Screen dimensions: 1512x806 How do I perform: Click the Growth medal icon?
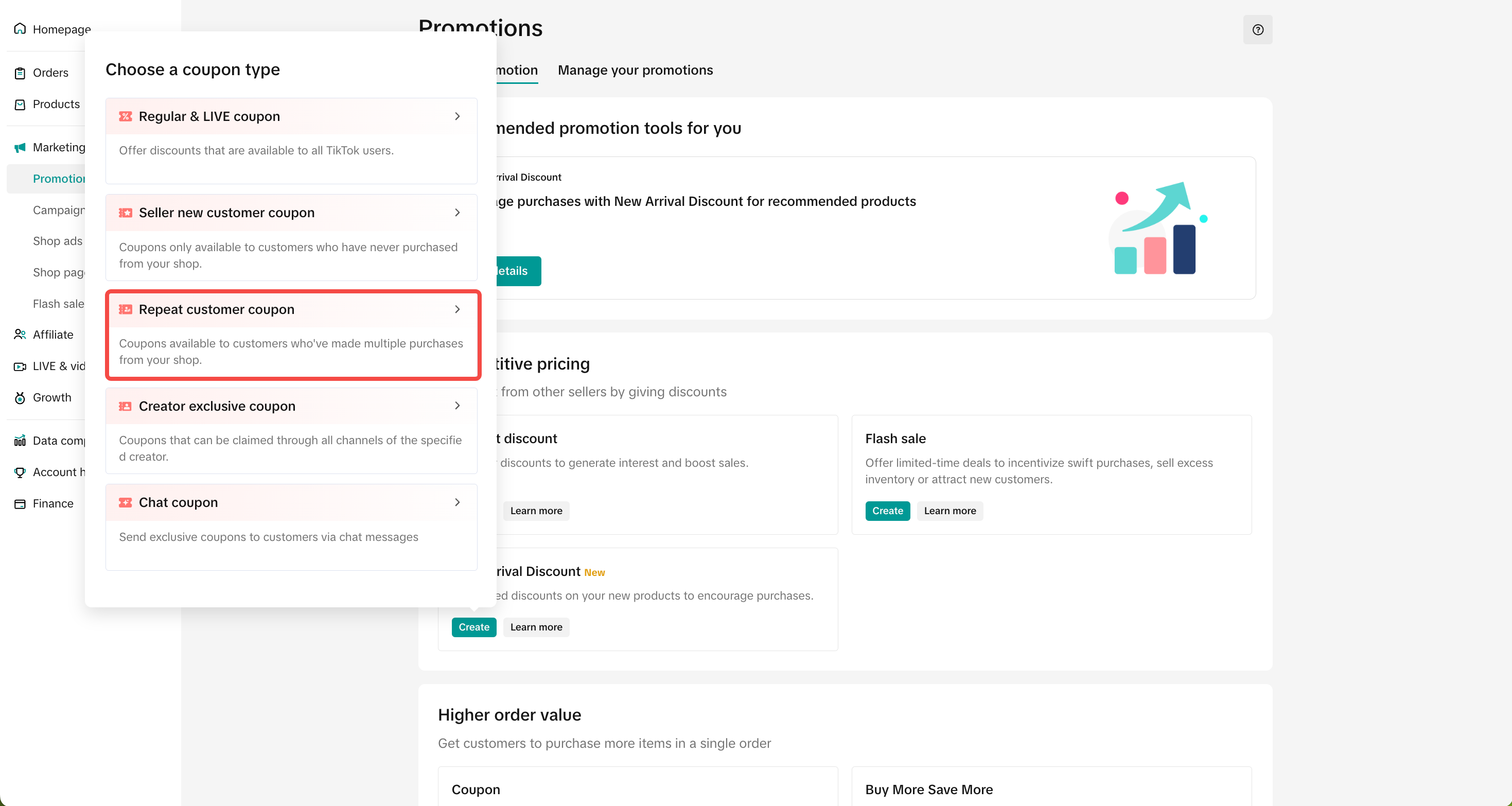click(20, 397)
